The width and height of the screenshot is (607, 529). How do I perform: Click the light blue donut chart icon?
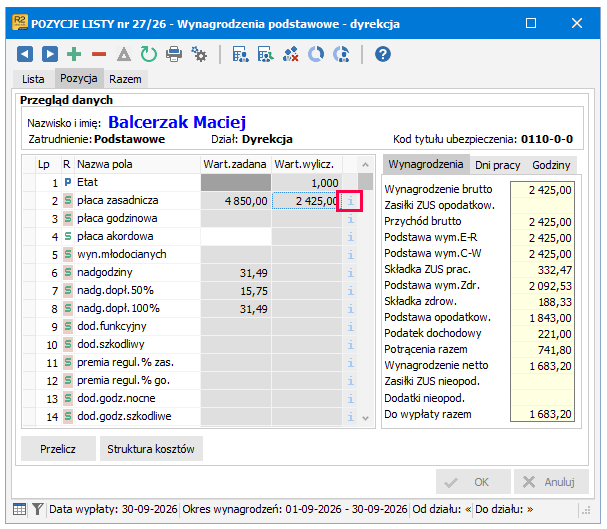pos(316,54)
